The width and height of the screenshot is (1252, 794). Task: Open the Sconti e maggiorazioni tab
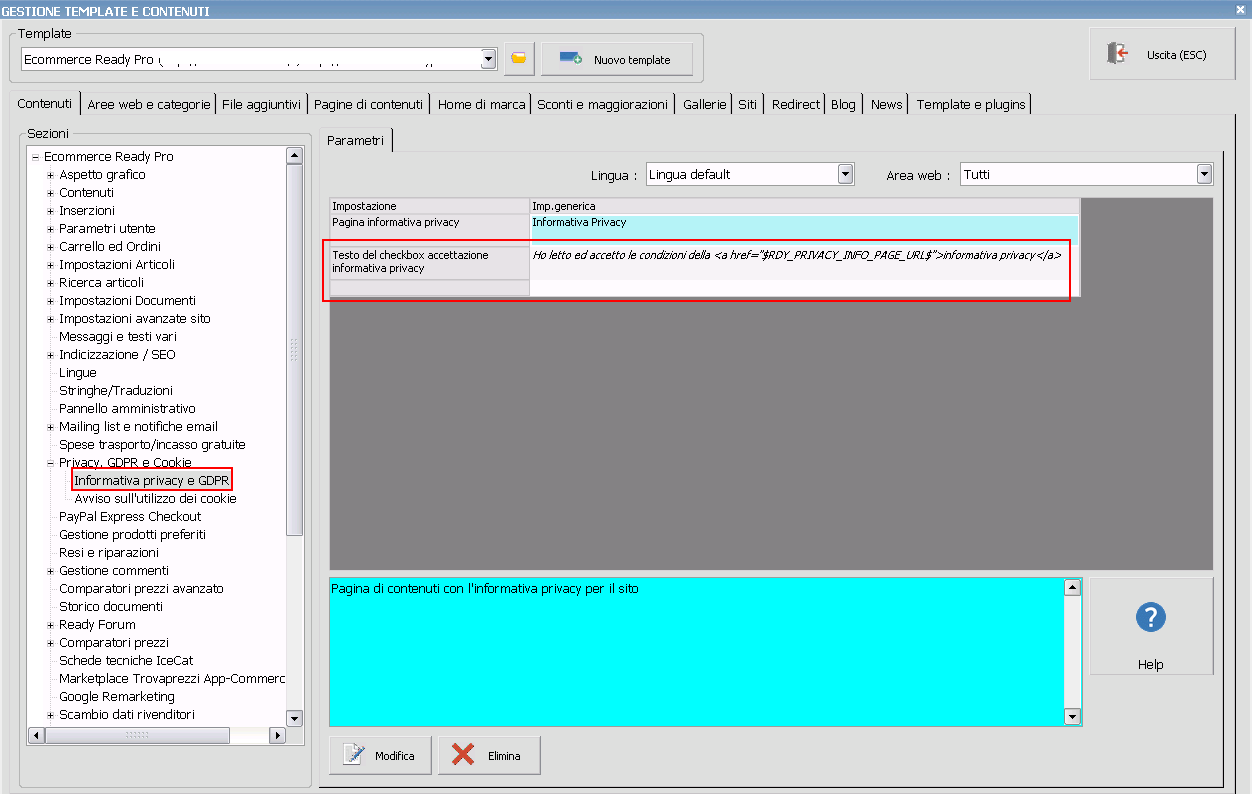click(602, 104)
